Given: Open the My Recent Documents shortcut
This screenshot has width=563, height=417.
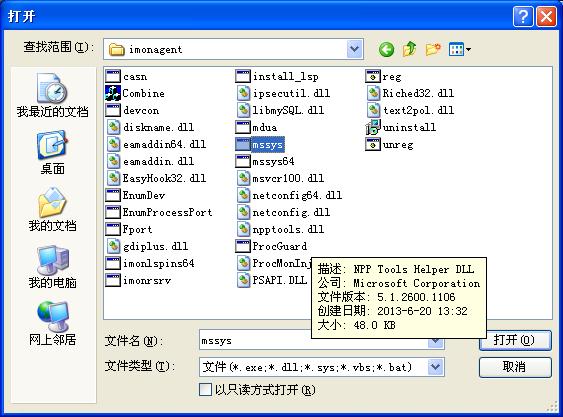Looking at the screenshot, I should [x=52, y=96].
